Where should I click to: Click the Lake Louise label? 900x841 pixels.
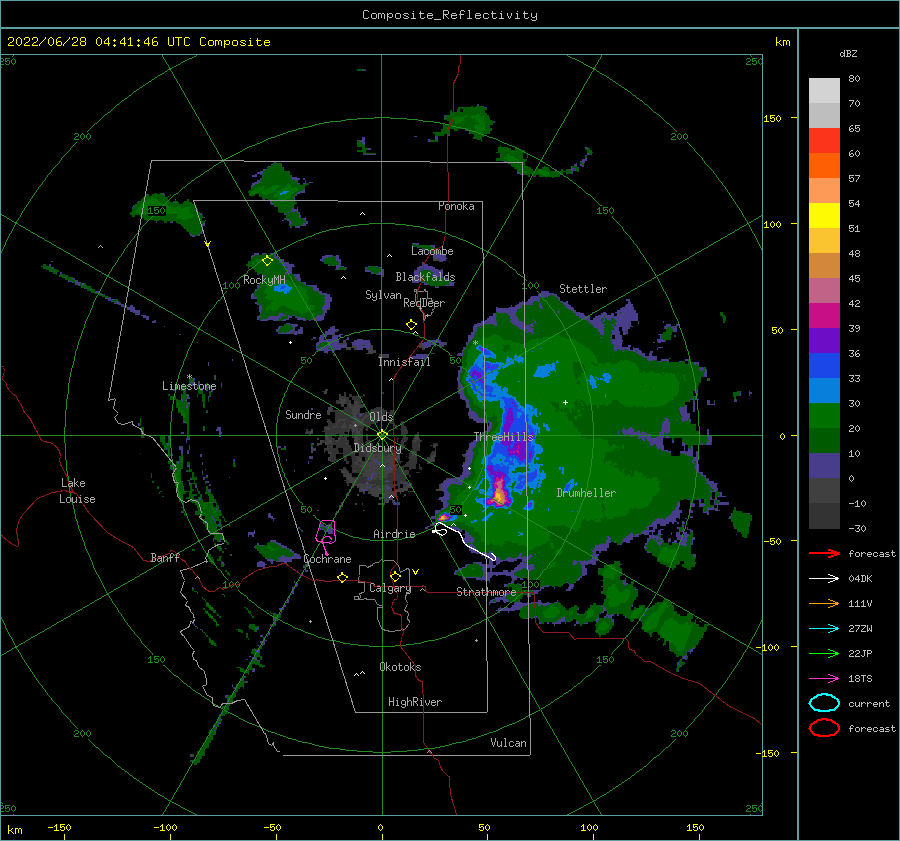pos(77,491)
